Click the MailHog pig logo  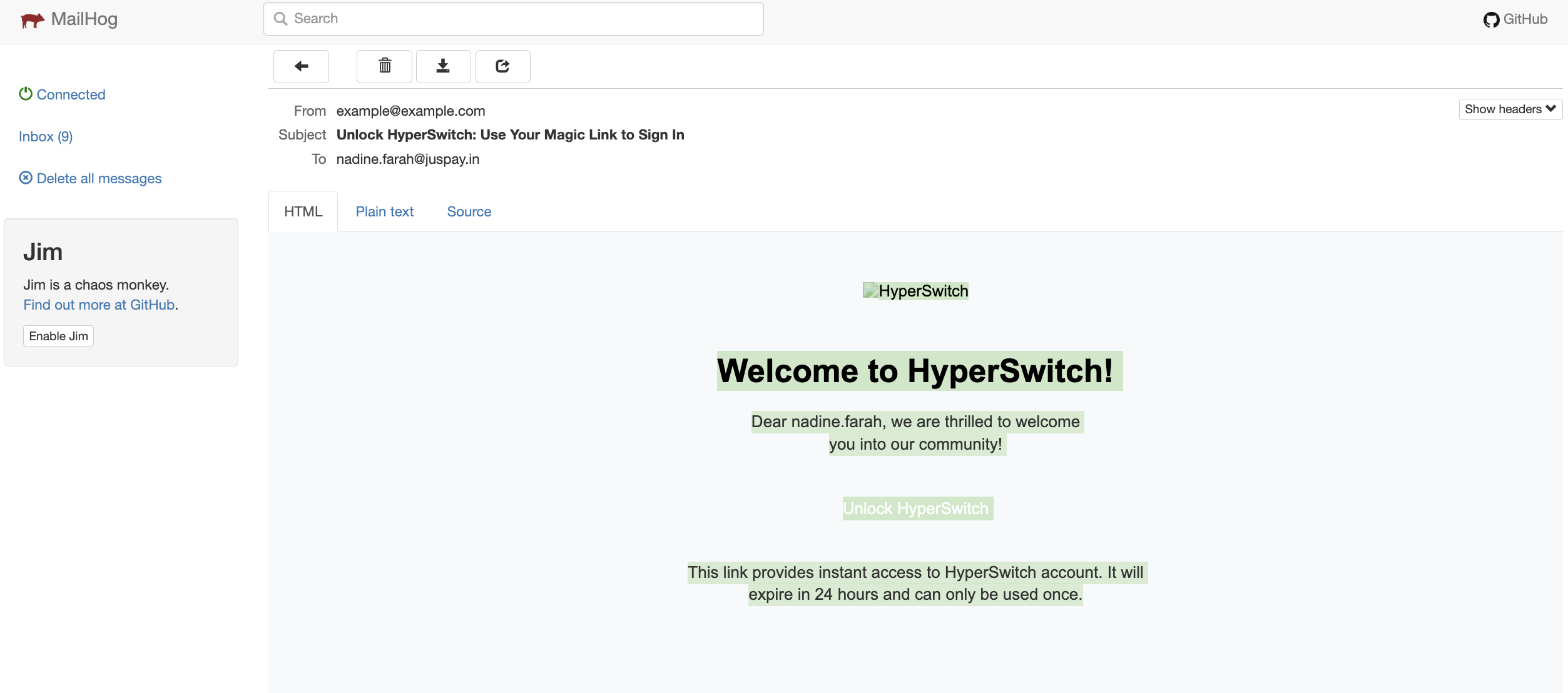[32, 20]
